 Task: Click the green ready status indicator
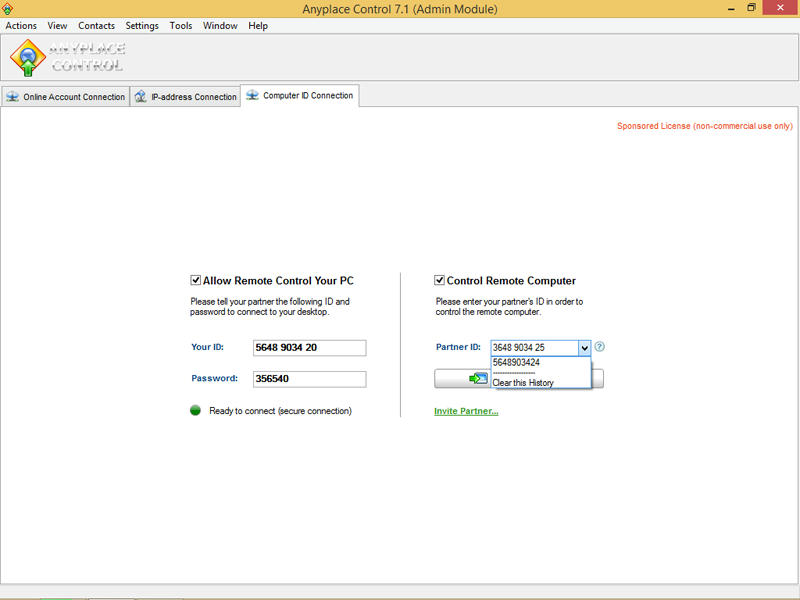[195, 410]
